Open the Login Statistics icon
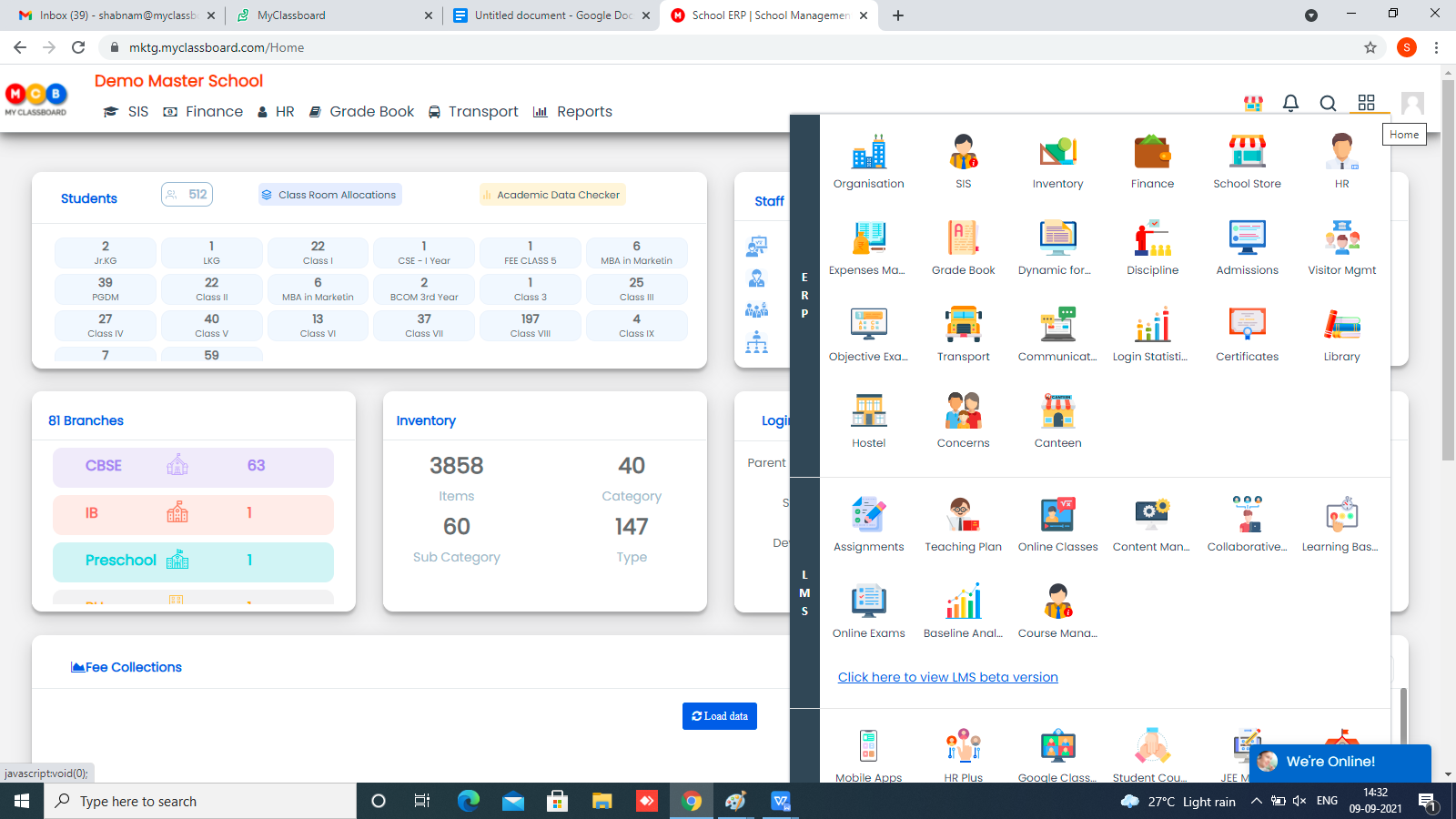Viewport: 1456px width, 819px height. click(x=1152, y=325)
